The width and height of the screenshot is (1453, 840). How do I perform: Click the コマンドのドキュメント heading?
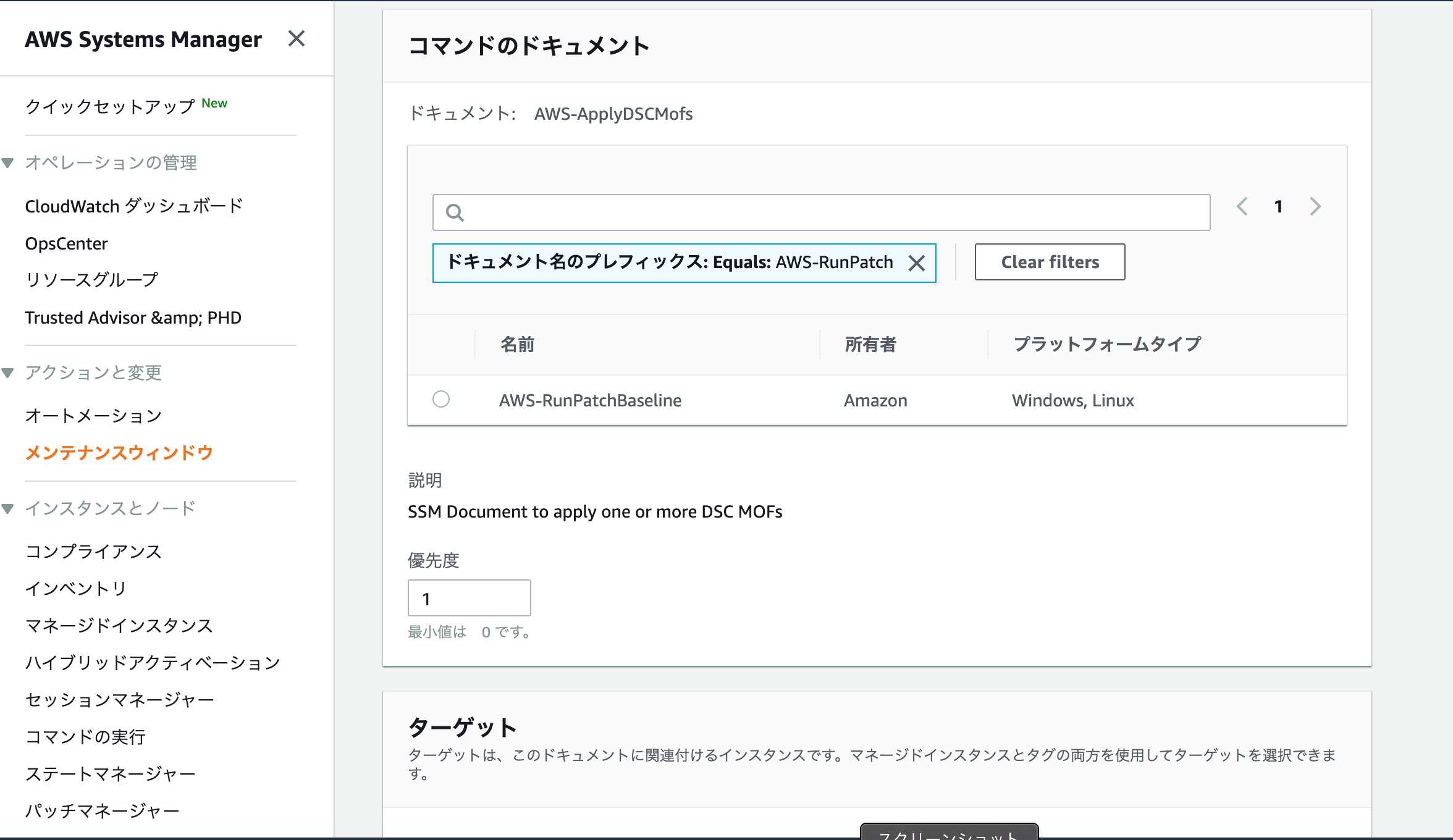pos(529,46)
